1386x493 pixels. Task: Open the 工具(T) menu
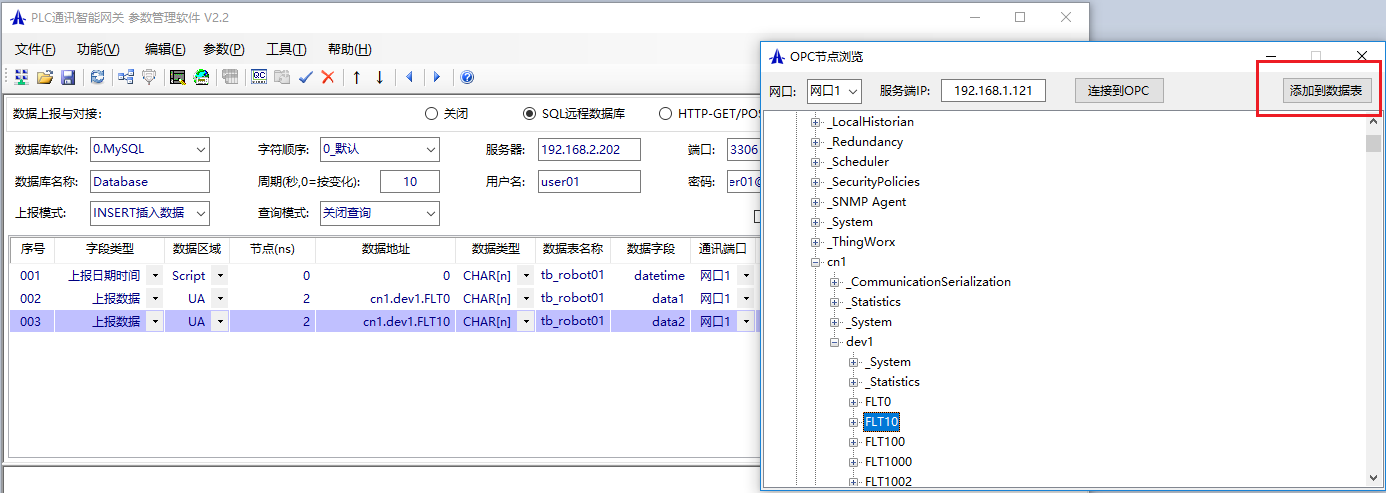point(286,50)
